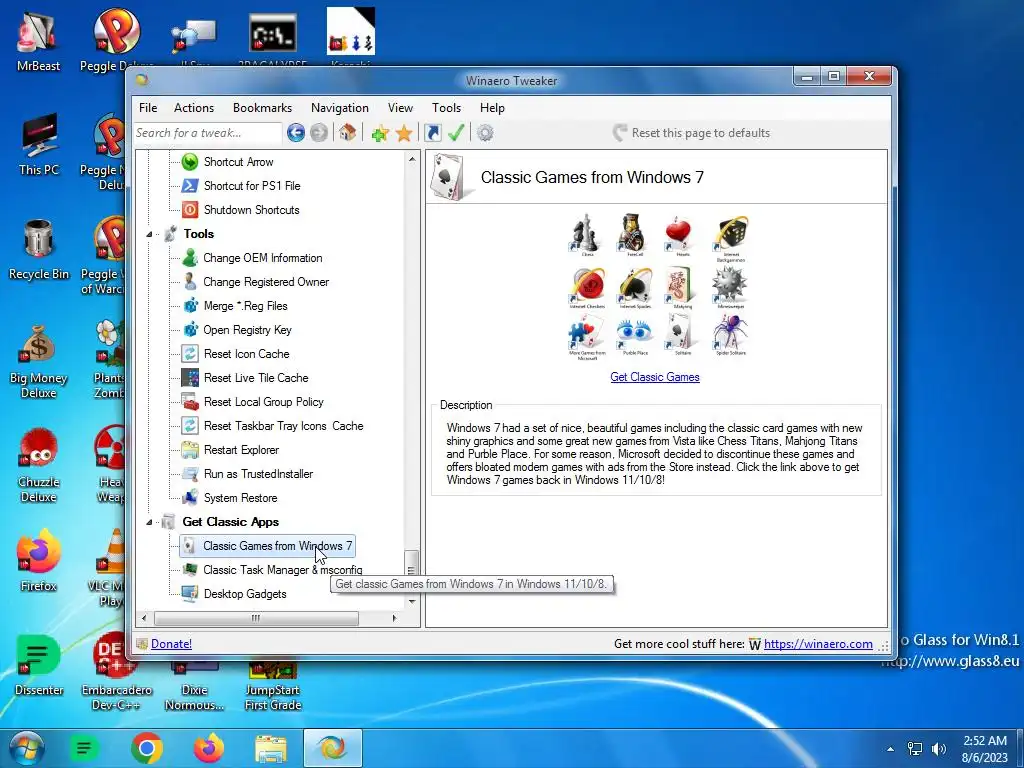Select System Restore tool
This screenshot has height=768, width=1024.
coord(240,498)
